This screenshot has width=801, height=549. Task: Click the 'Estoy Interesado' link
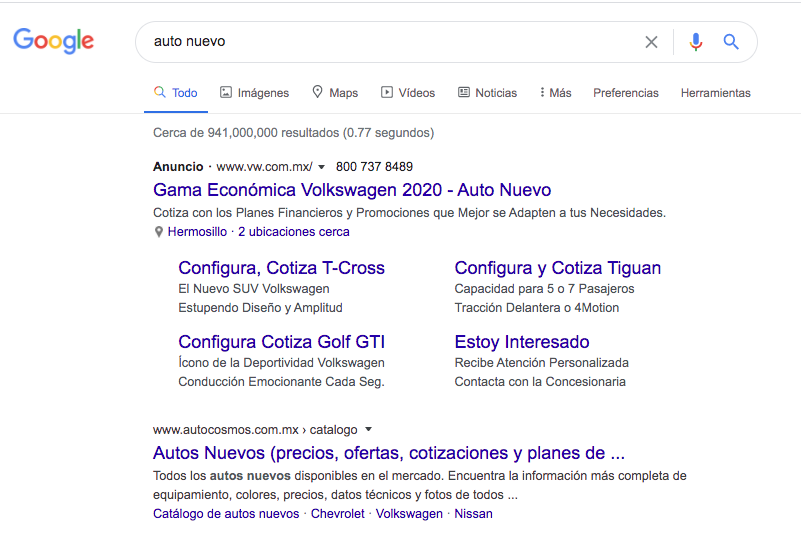[x=522, y=342]
